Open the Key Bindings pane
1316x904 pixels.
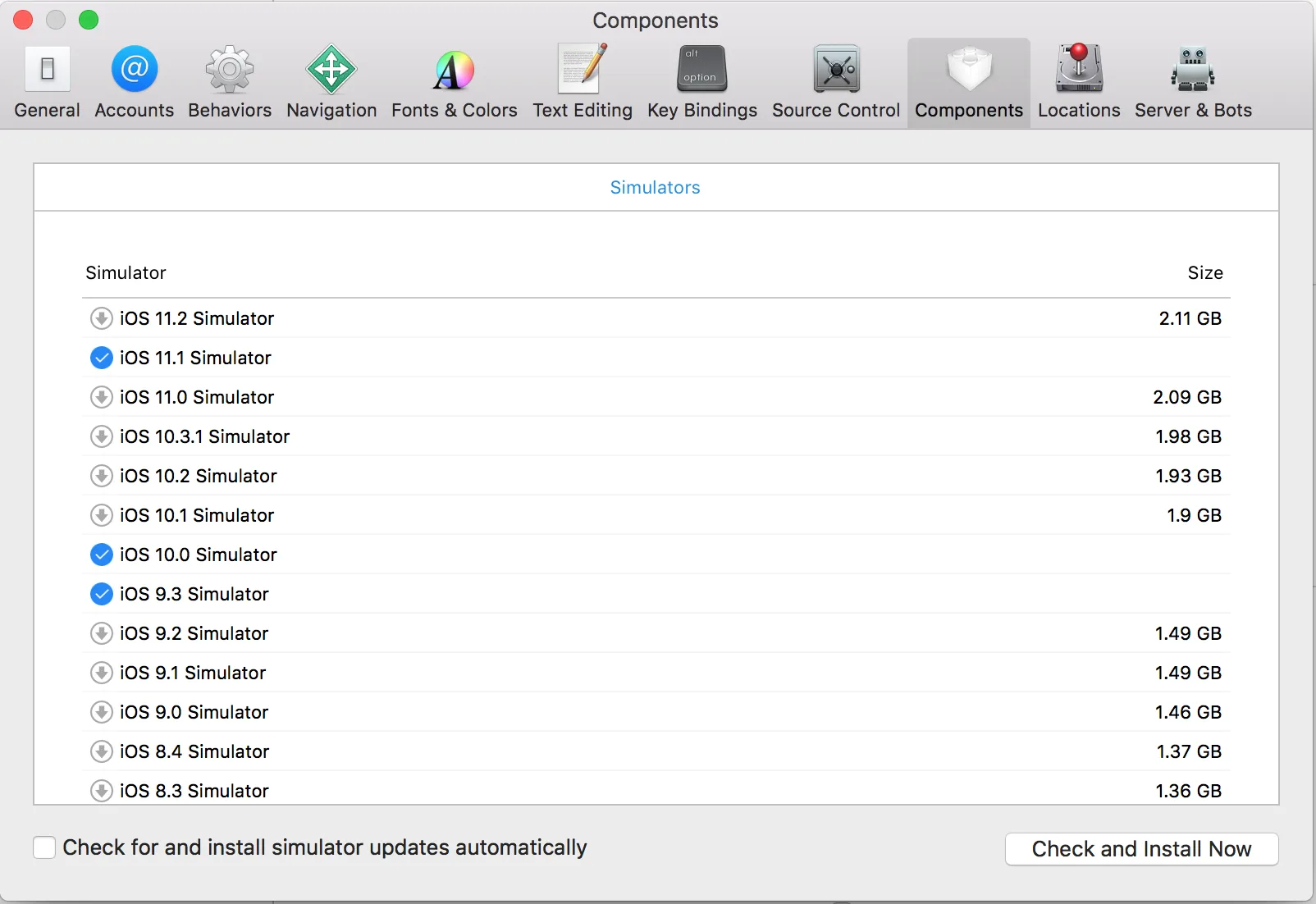702,83
